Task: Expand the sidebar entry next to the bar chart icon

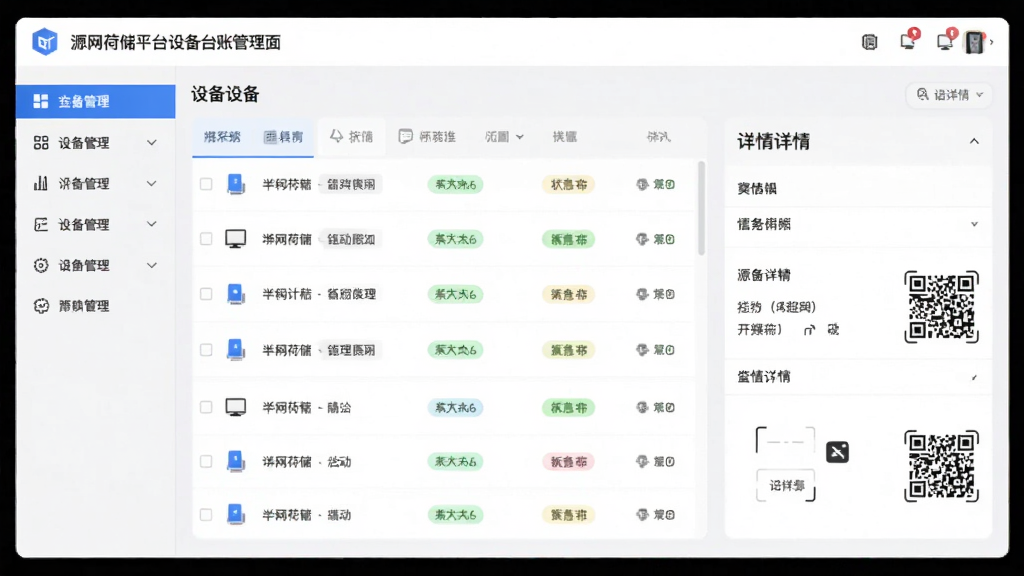Action: click(152, 184)
